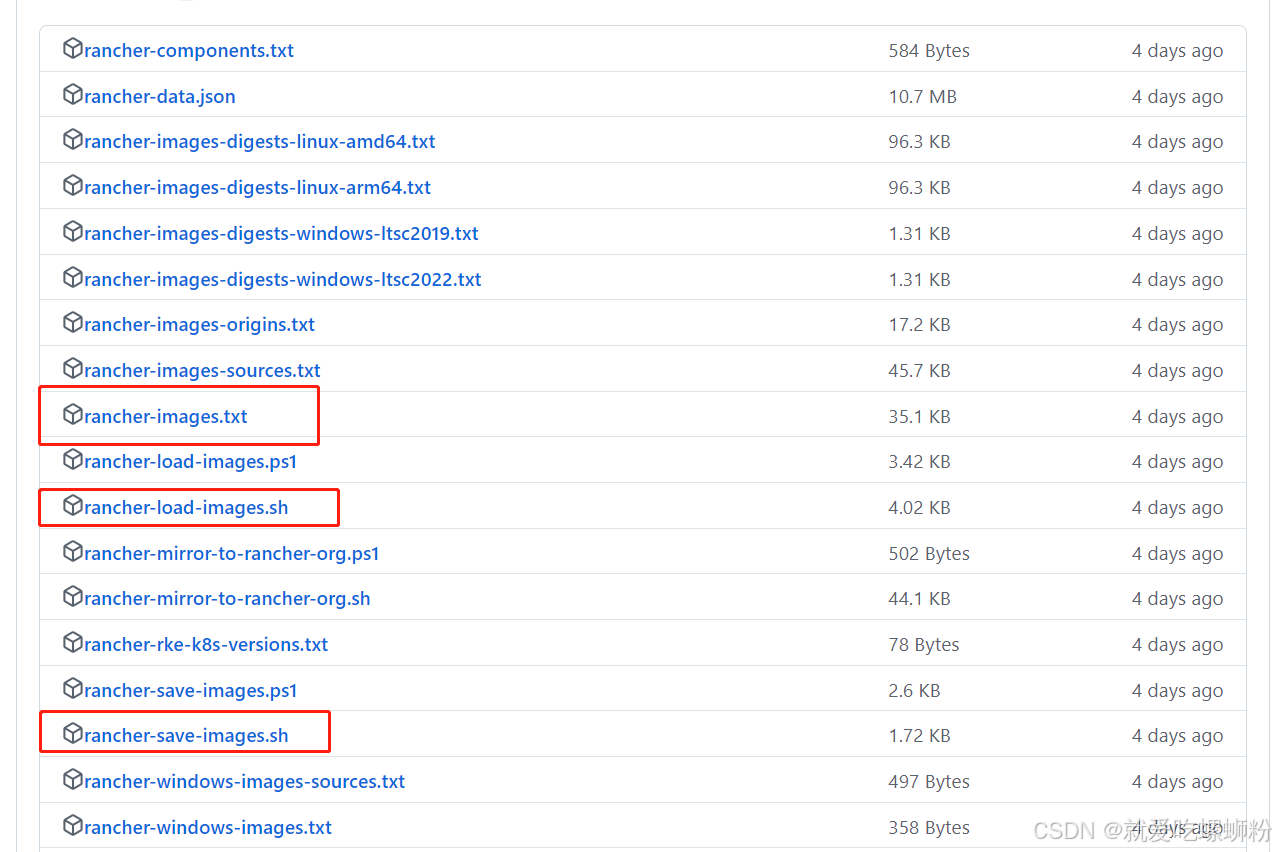Viewport: 1276px width, 852px height.
Task: Click package icon beside rancher-images-digests-linux-arm64.txt
Action: click(x=72, y=186)
